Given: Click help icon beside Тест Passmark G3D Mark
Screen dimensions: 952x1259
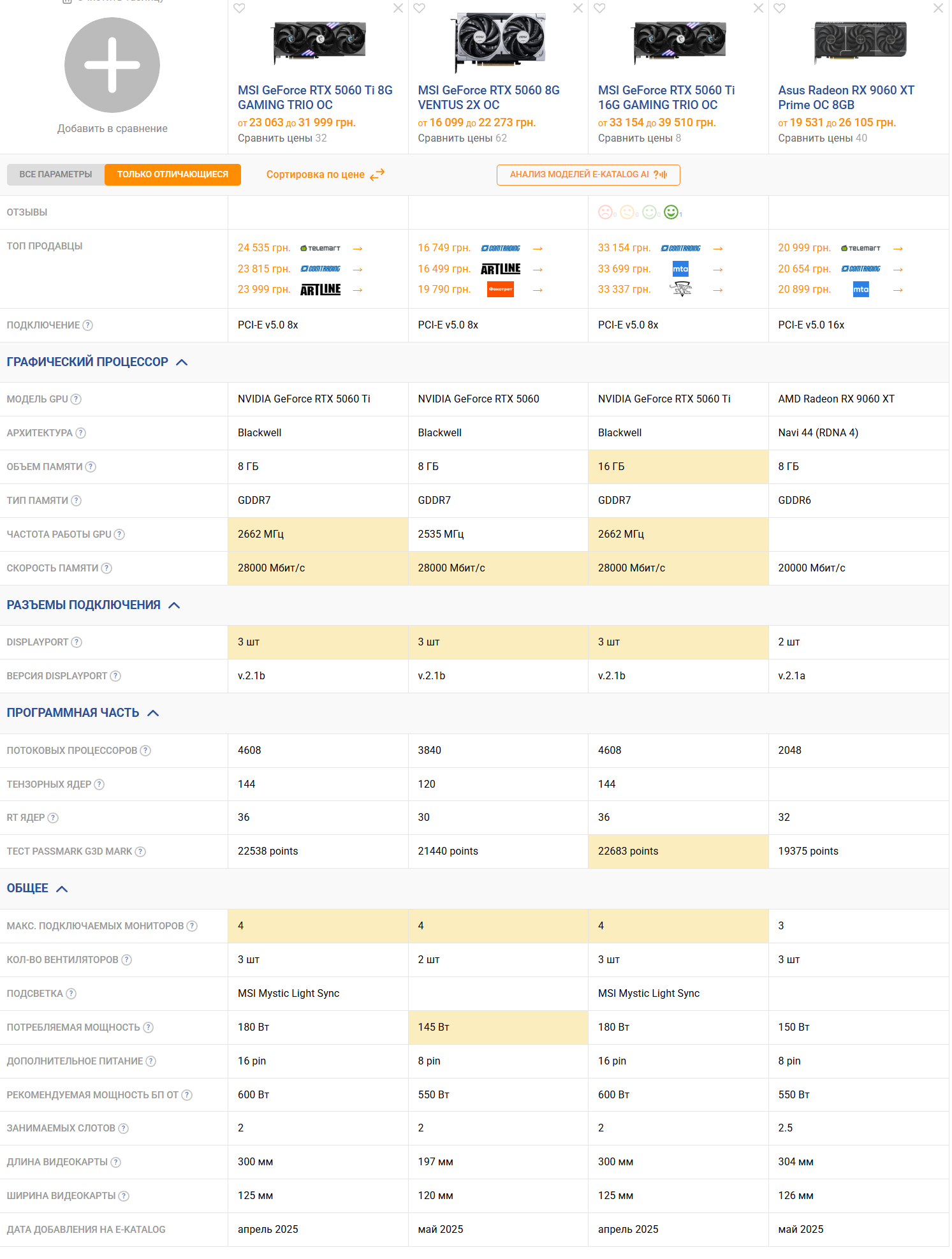Looking at the screenshot, I should click(140, 851).
